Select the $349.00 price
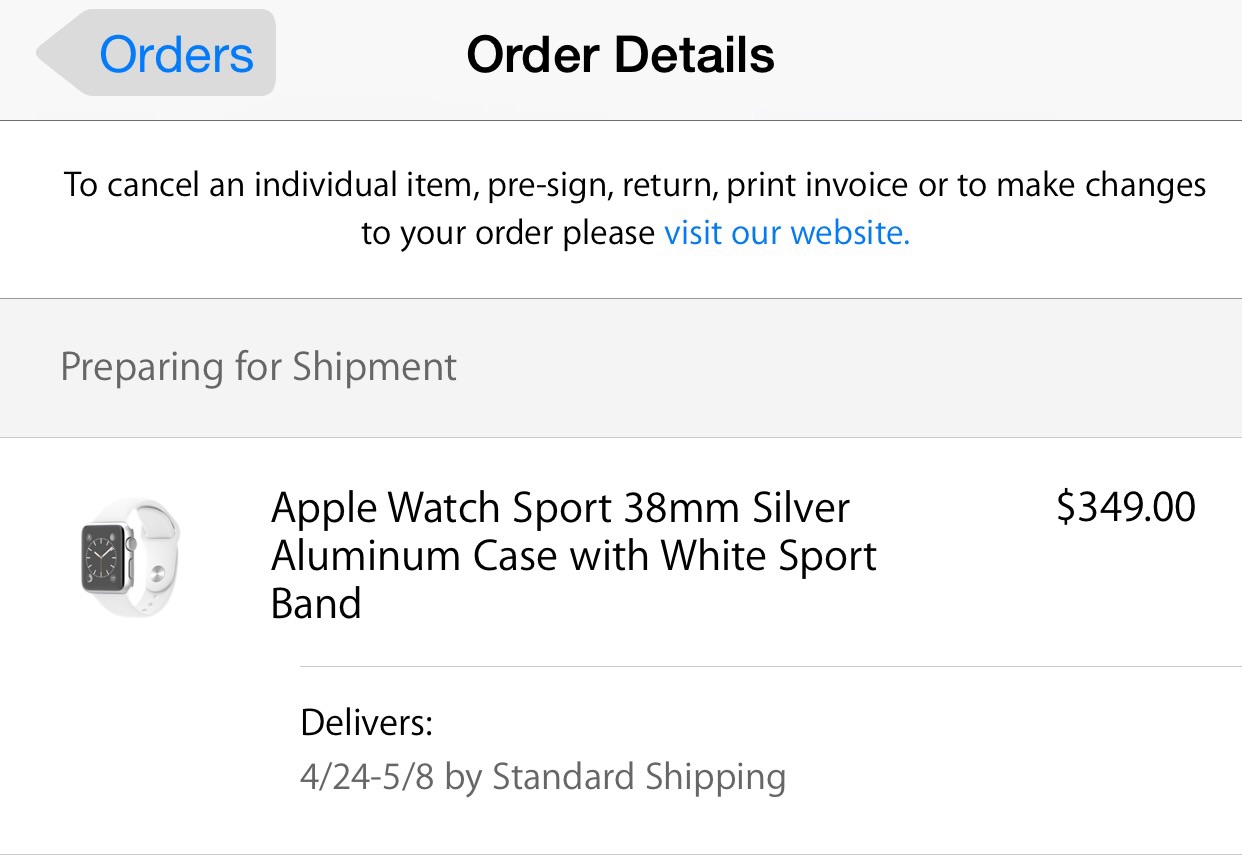Viewport: 1242px width, 863px height. click(1126, 507)
